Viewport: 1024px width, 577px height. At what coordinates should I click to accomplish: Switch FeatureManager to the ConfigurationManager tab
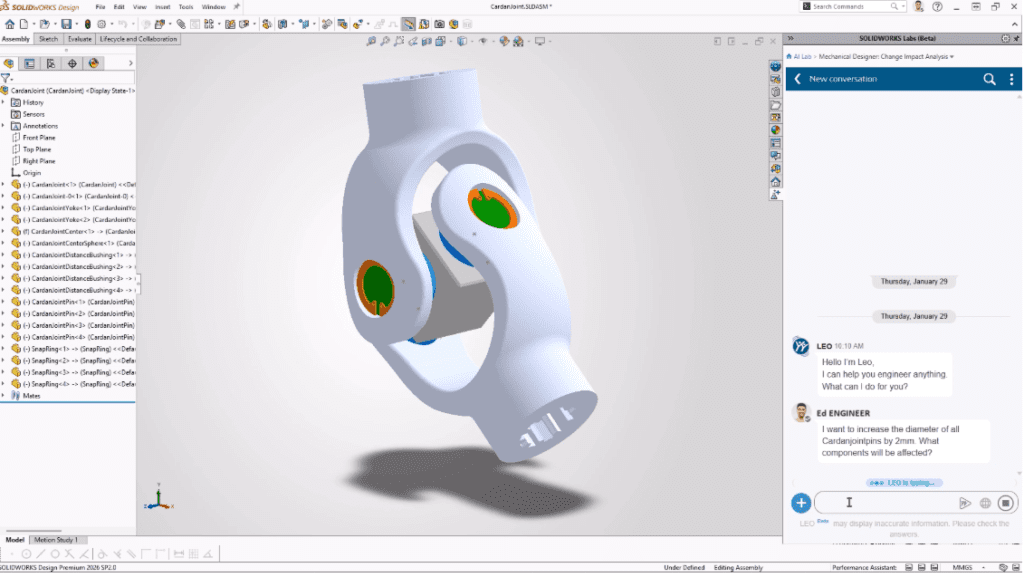pos(51,62)
